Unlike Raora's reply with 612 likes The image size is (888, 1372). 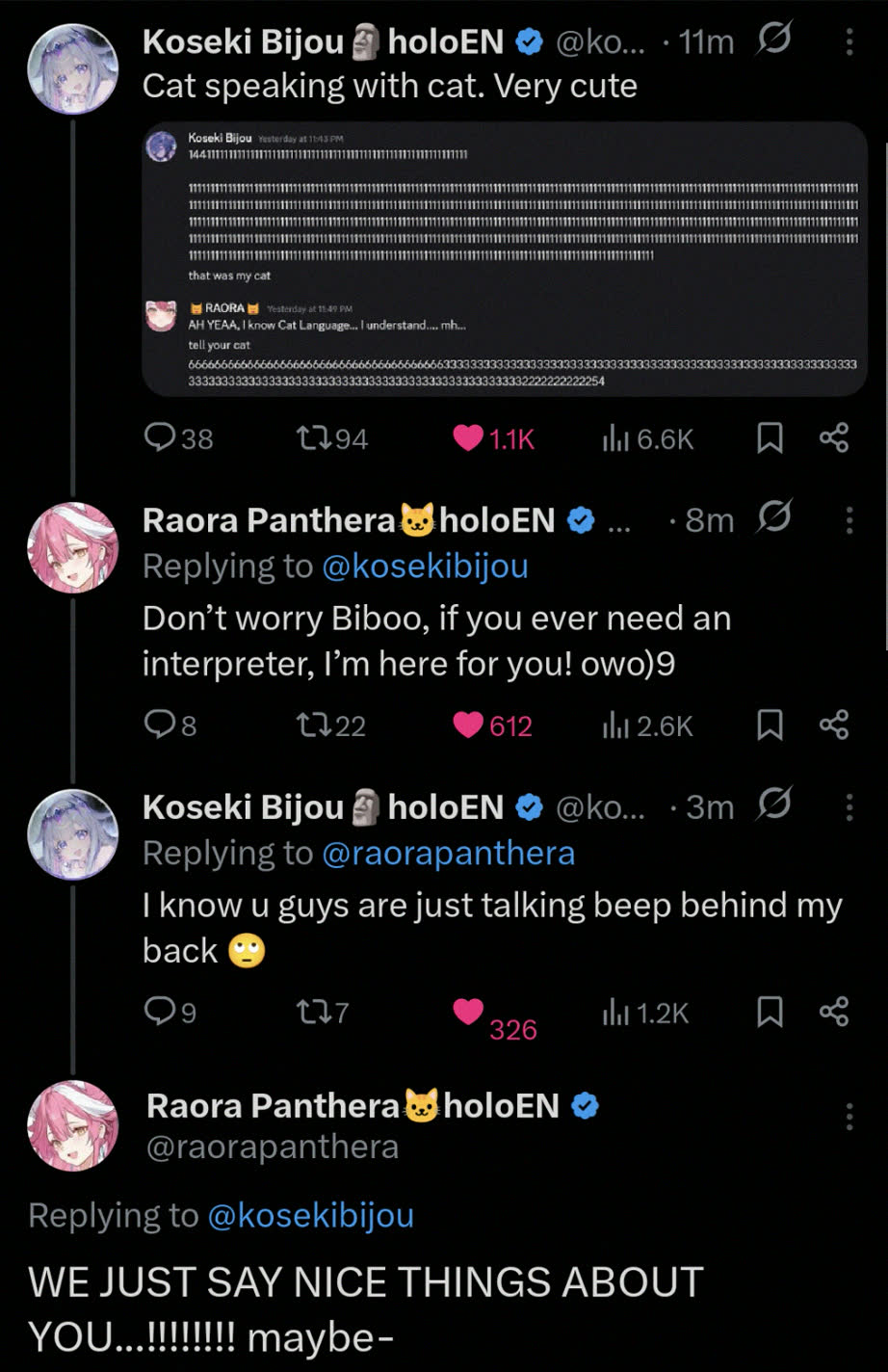468,726
